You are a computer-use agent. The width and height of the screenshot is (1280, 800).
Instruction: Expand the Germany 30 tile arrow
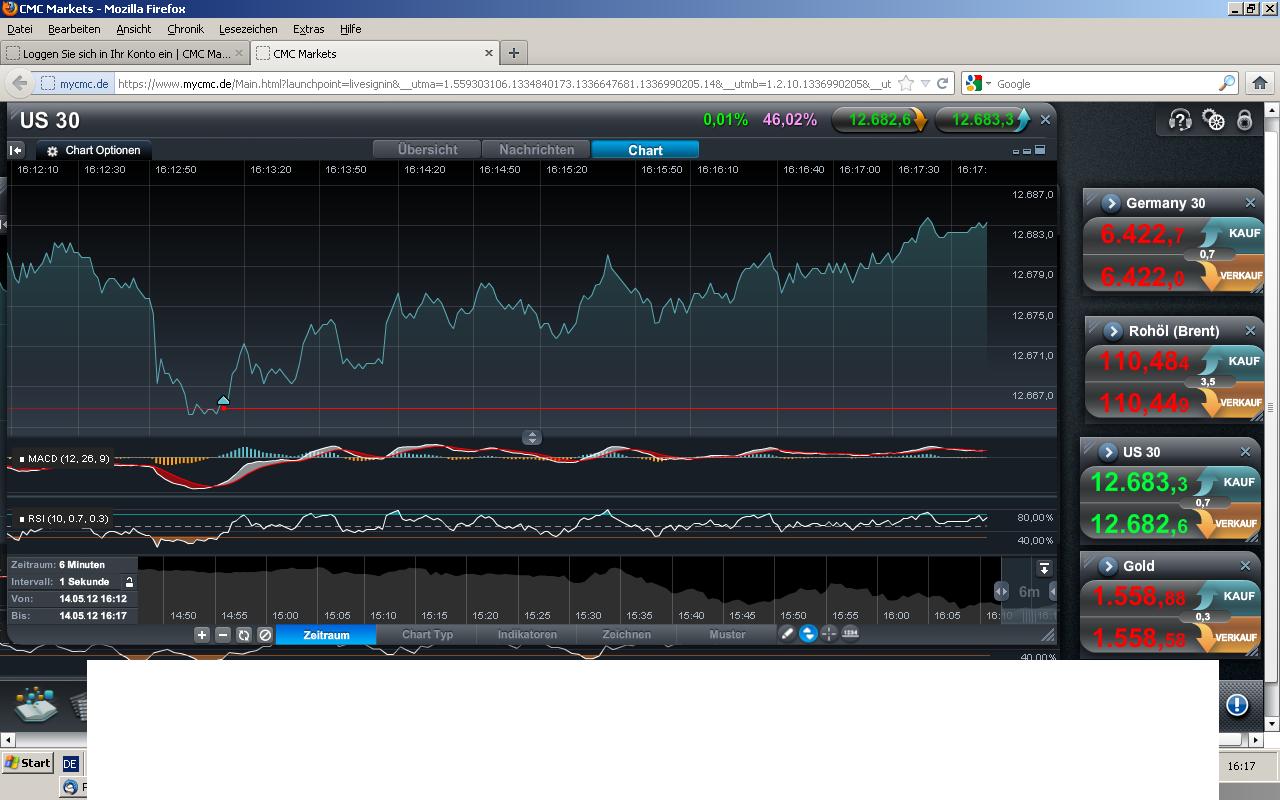(x=1110, y=203)
